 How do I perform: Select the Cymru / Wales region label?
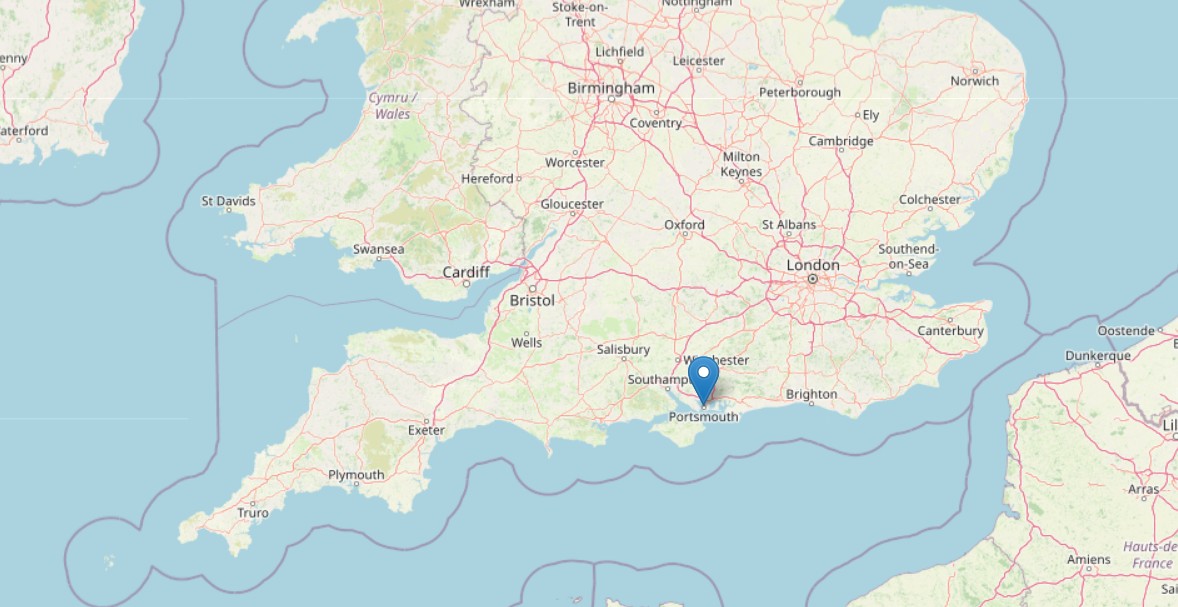click(392, 106)
